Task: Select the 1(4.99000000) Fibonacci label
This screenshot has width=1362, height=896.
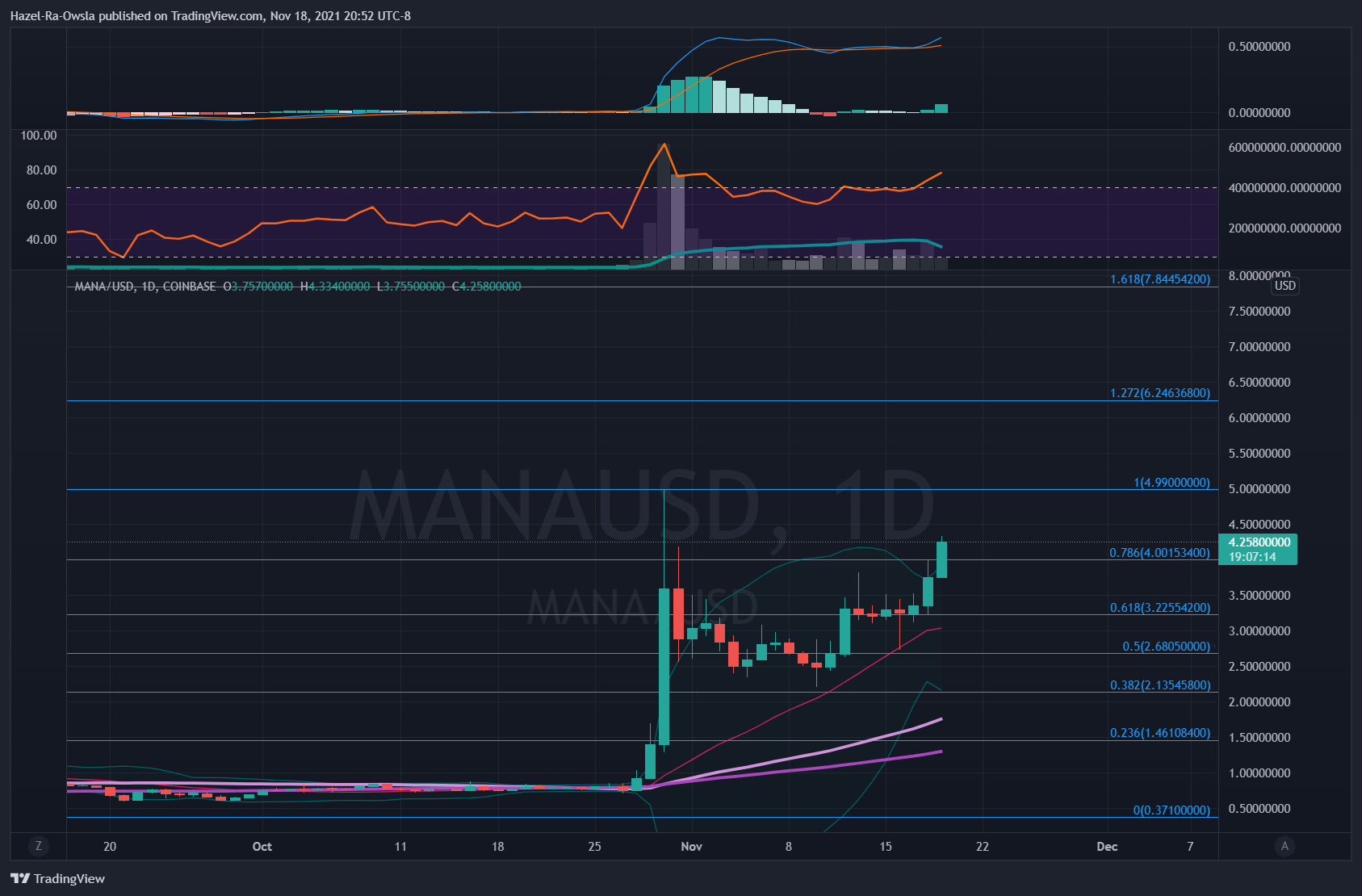Action: tap(1171, 483)
